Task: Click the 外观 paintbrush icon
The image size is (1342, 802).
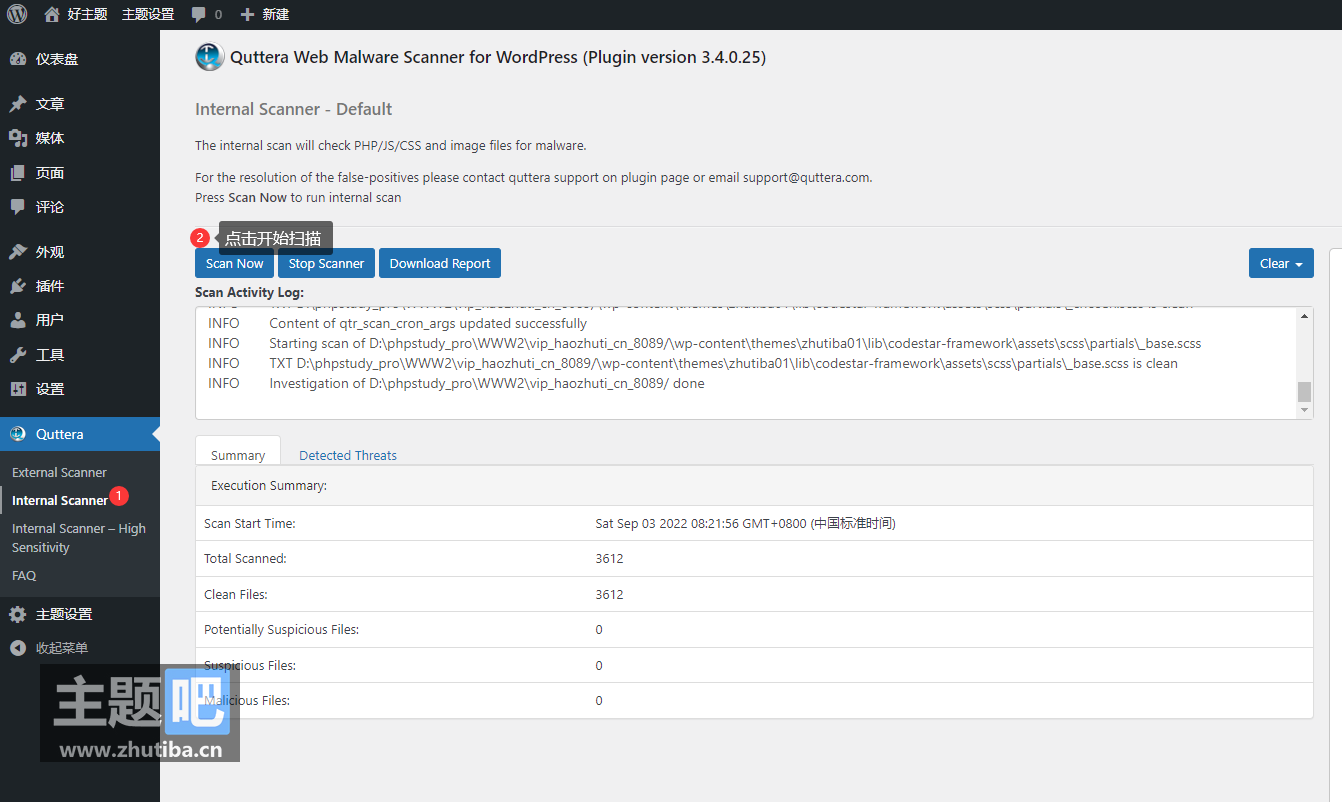Action: pyautogui.click(x=18, y=252)
